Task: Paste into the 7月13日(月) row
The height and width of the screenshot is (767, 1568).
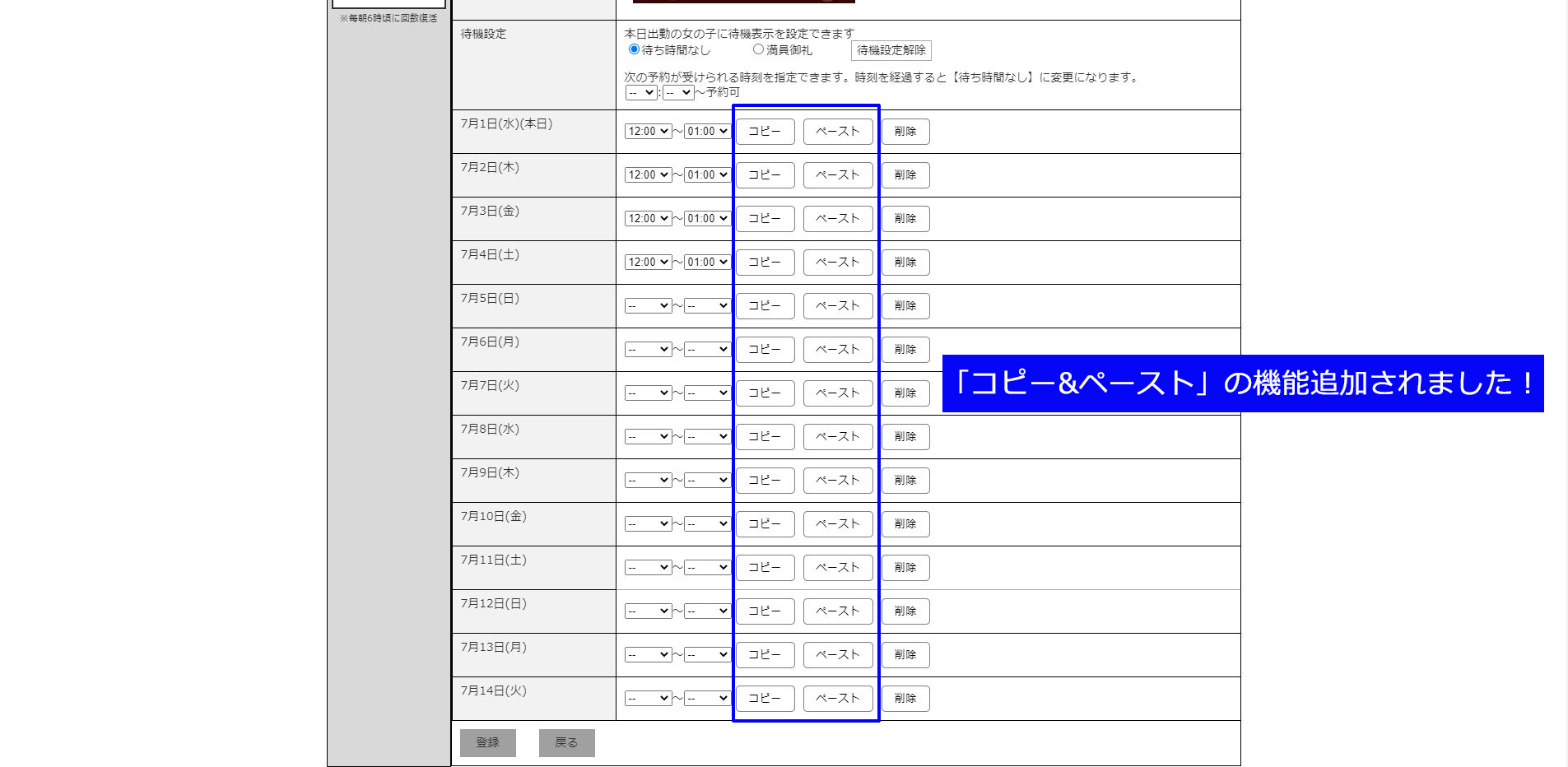Action: tap(838, 655)
